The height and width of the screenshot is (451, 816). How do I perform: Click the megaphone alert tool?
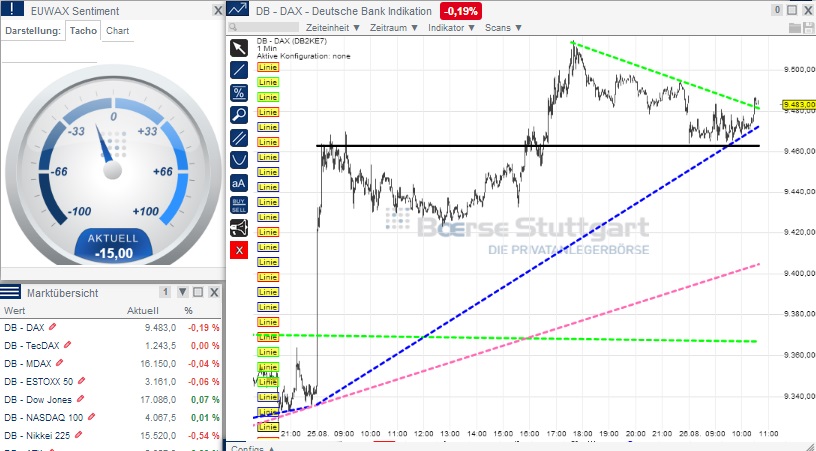[x=239, y=228]
